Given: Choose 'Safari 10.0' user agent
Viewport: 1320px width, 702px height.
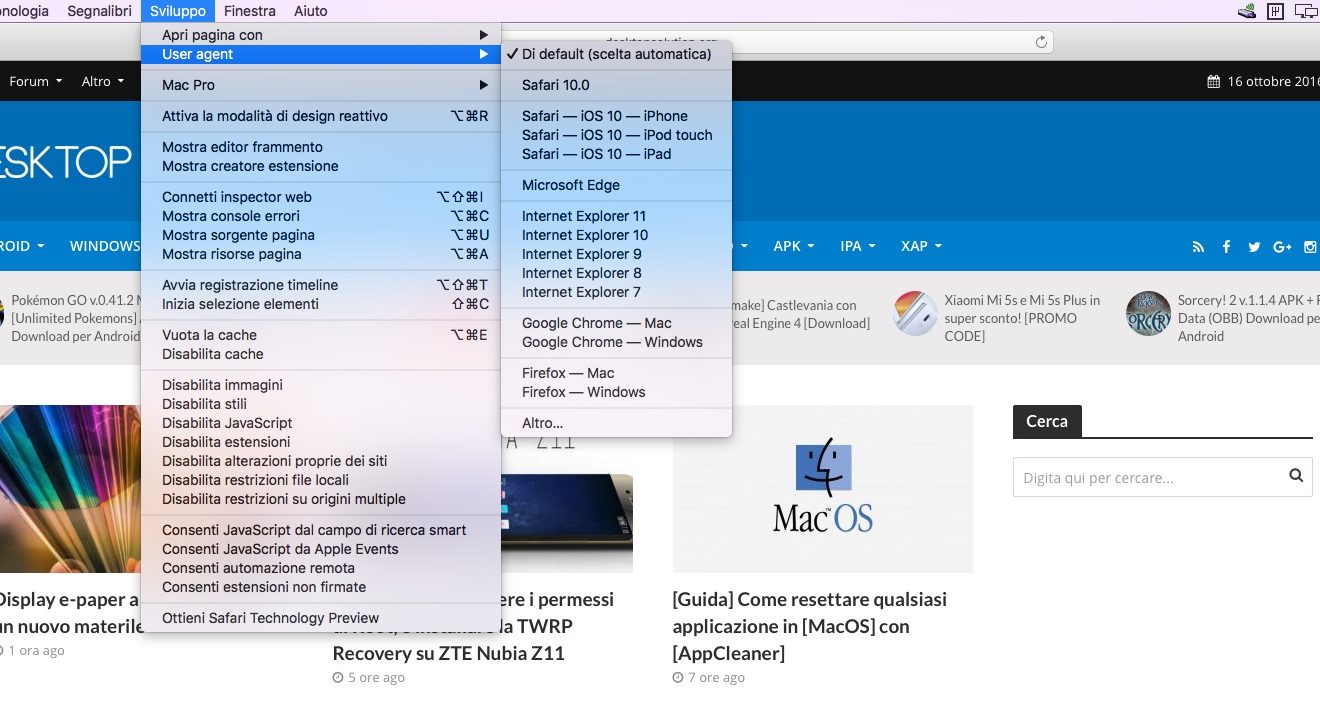Looking at the screenshot, I should [x=616, y=85].
